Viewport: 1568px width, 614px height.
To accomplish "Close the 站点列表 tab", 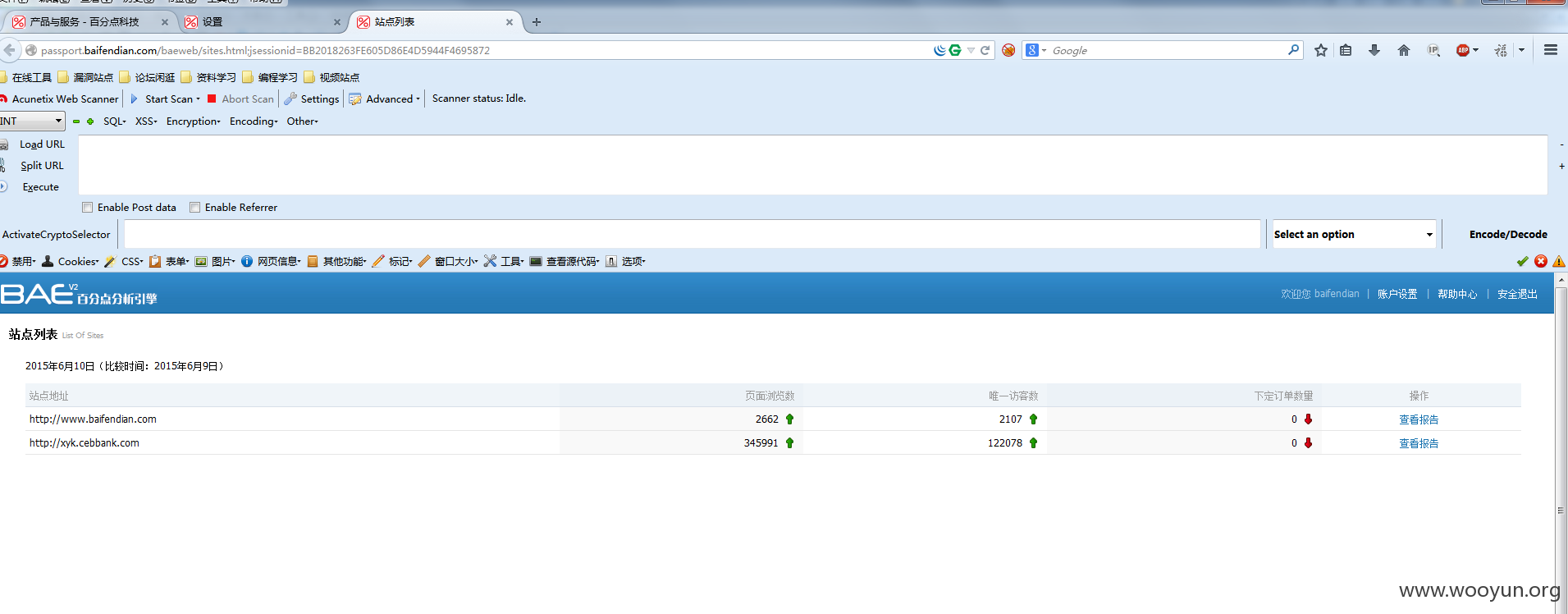I will [510, 22].
